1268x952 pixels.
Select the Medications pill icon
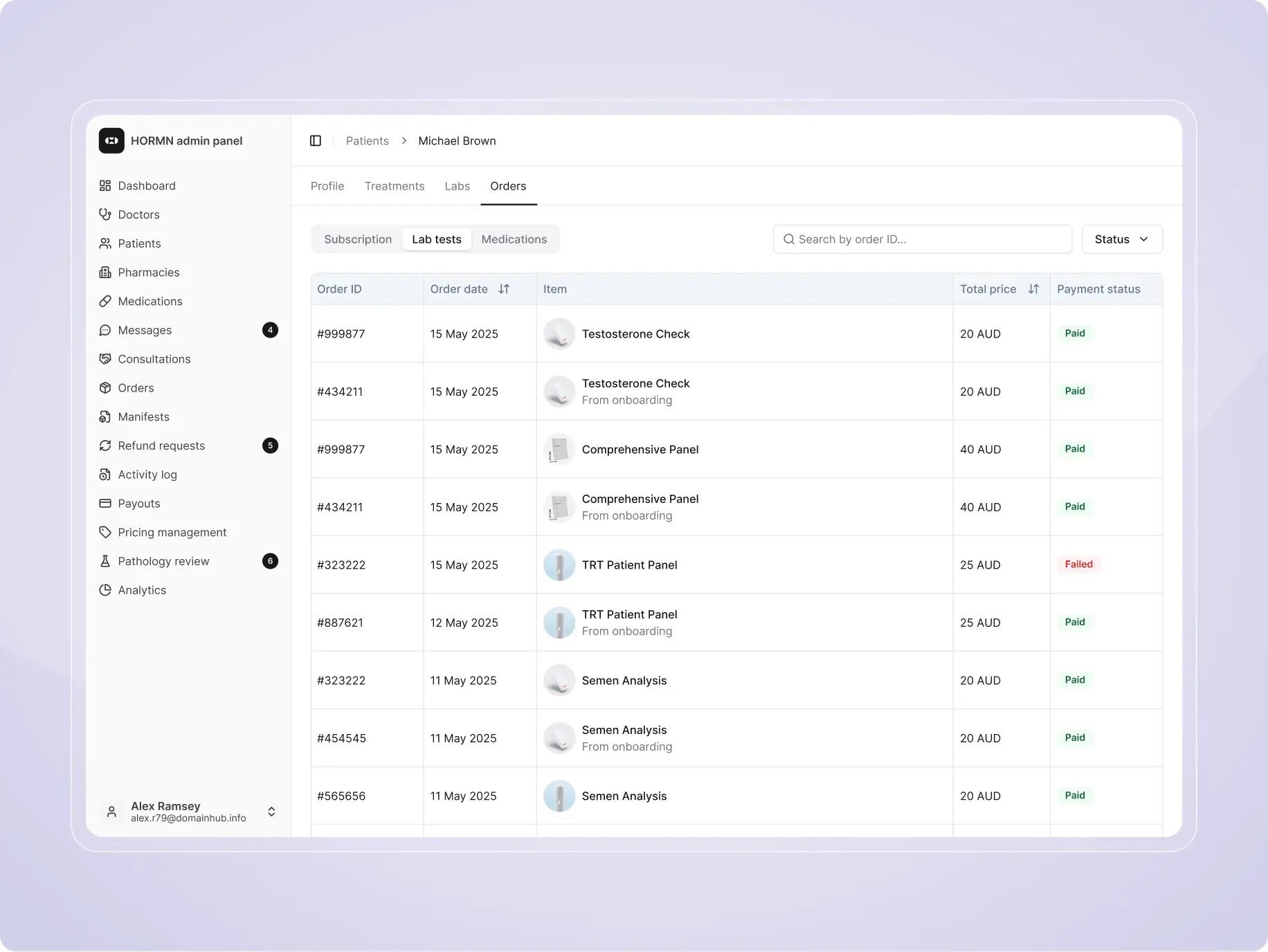(x=105, y=302)
